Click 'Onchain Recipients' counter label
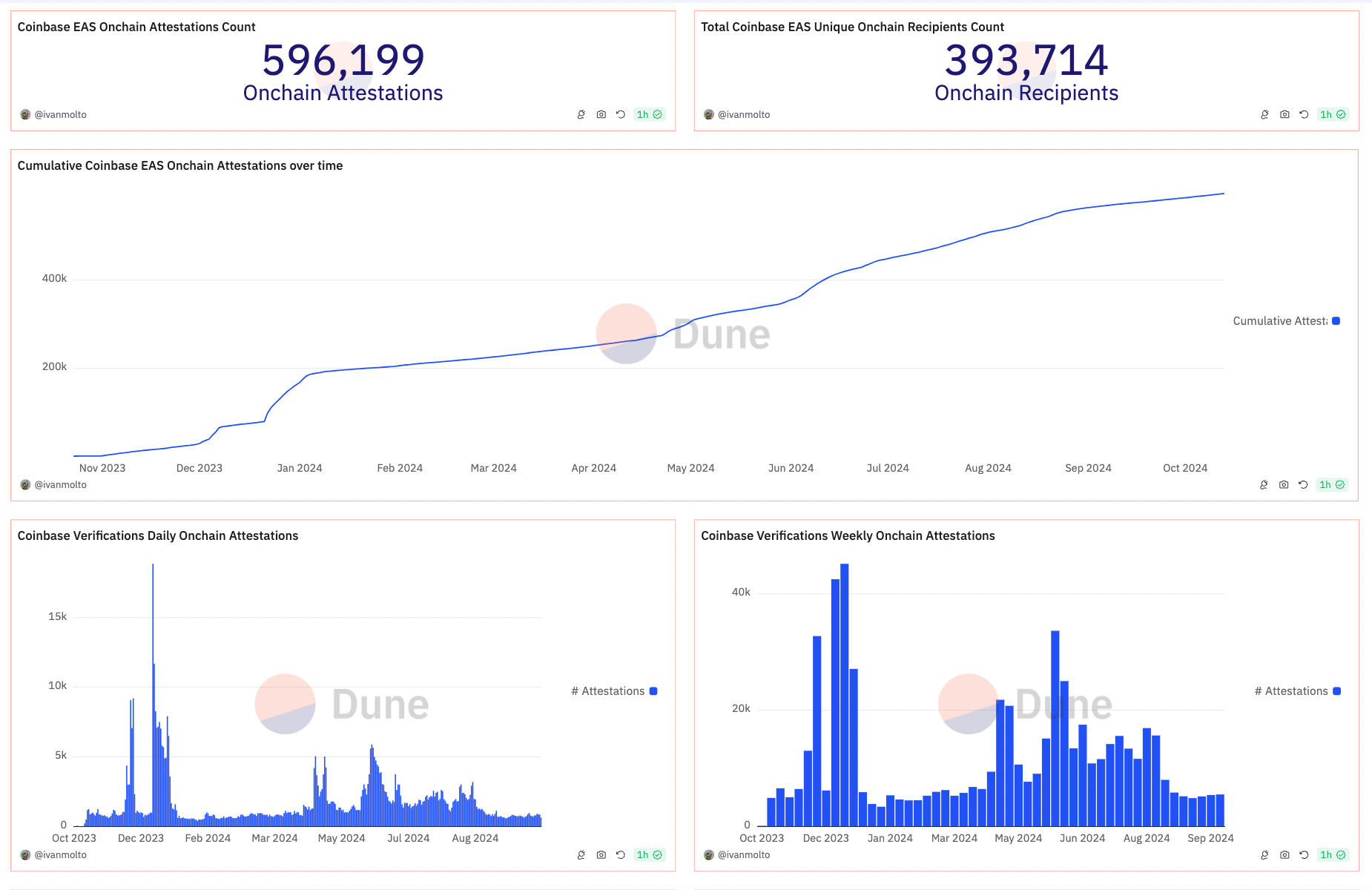 click(1026, 93)
